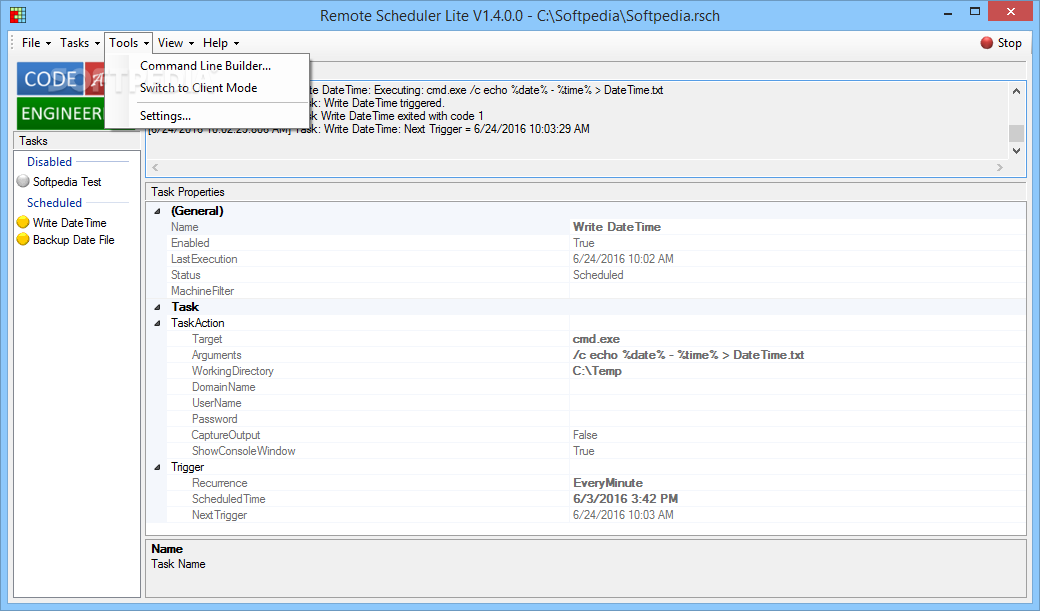
Task: Click the yellow status circle beside Write DateTime
Action: pyautogui.click(x=23, y=222)
